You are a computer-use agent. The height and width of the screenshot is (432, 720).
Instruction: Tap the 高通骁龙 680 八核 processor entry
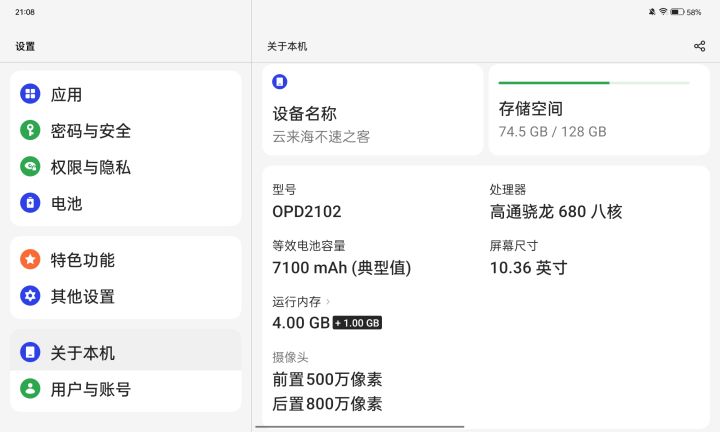click(x=555, y=212)
